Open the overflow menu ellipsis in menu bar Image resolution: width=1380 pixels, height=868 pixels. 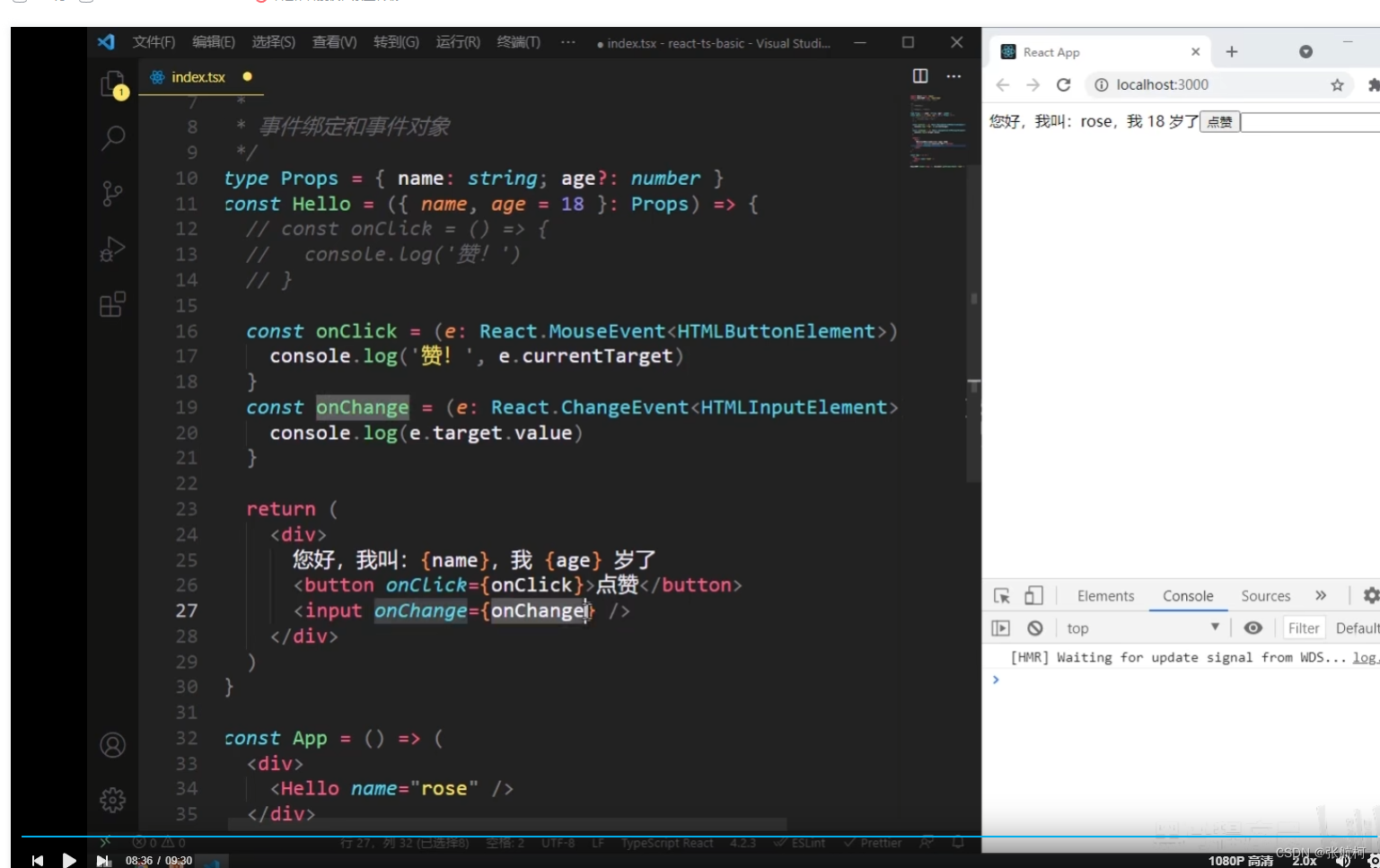(568, 41)
